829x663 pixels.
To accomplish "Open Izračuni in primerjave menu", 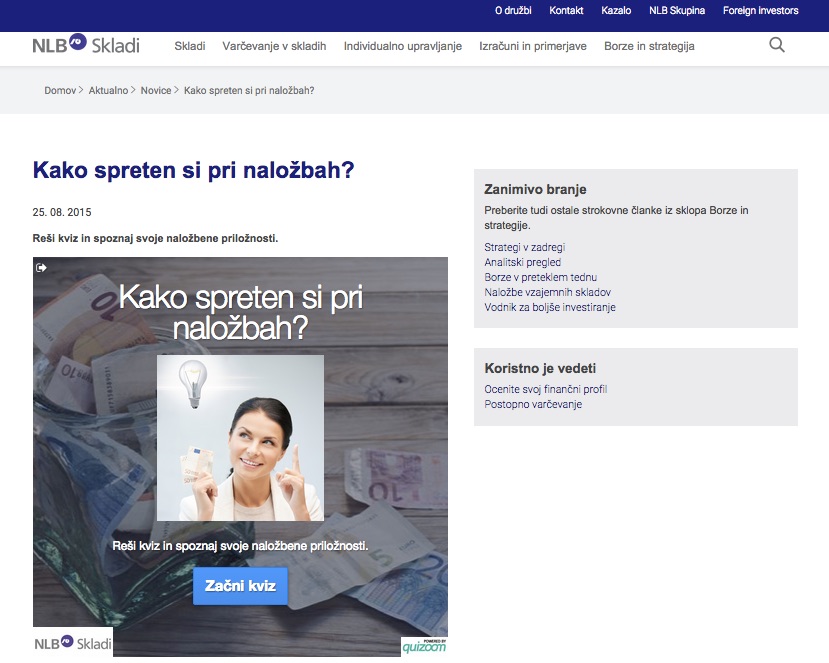I will click(x=533, y=46).
